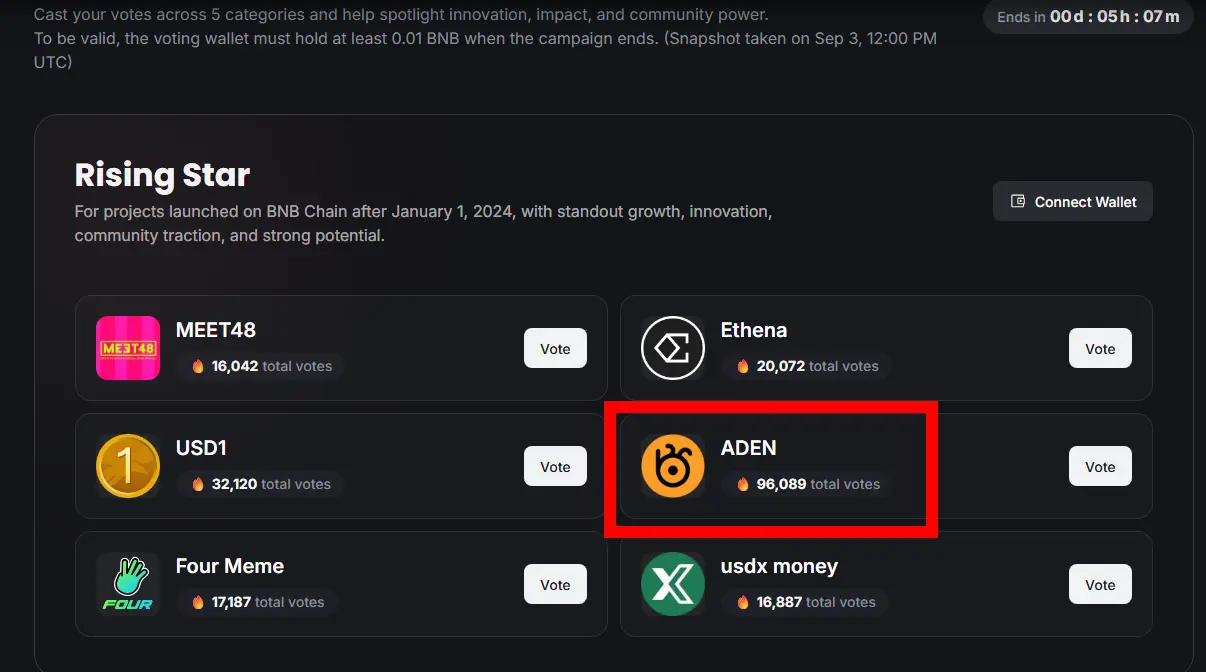The height and width of the screenshot is (672, 1206).
Task: Click the usdx money green X logo
Action: (673, 584)
